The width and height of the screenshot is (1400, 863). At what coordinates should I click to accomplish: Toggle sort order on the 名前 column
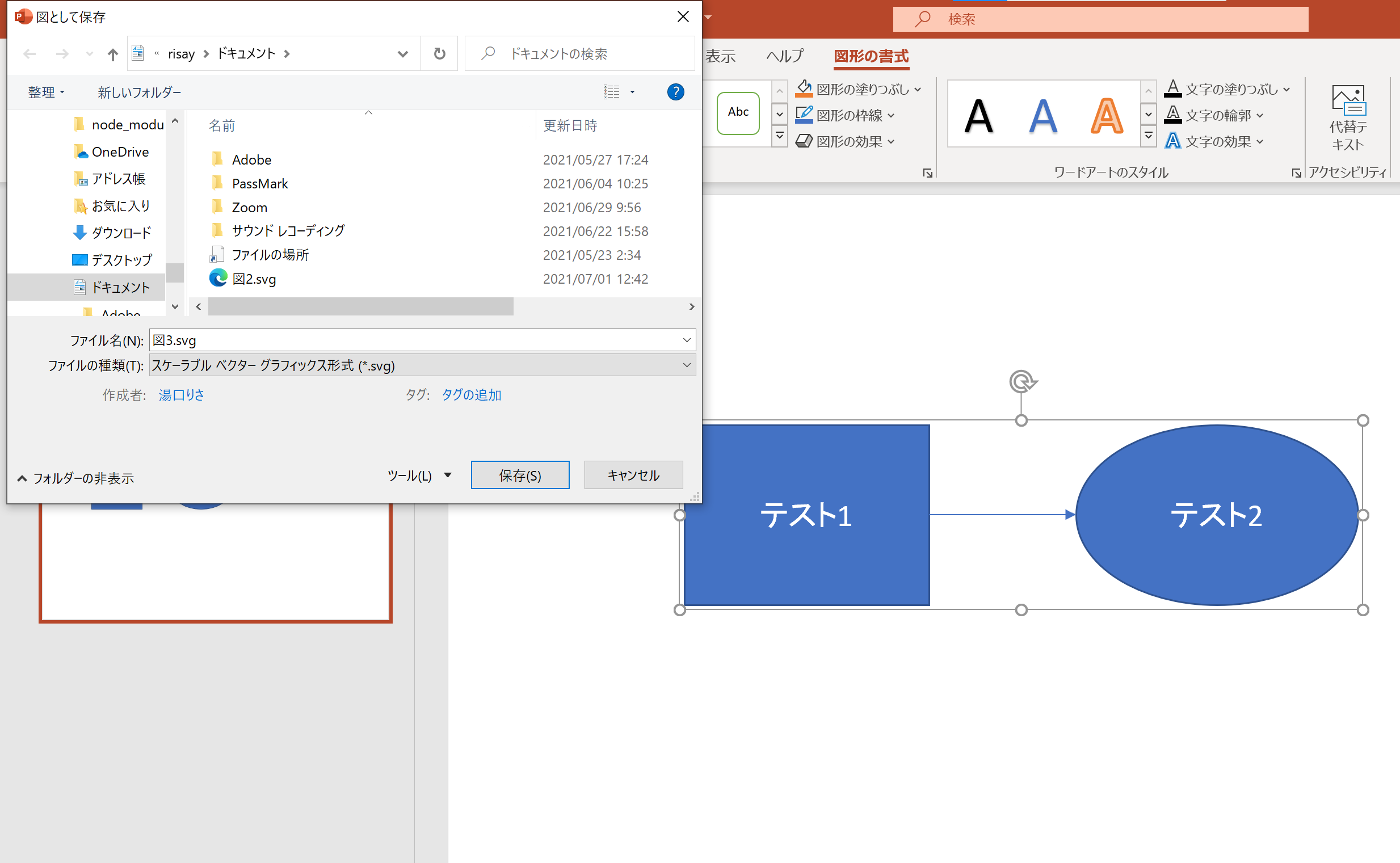tap(222, 125)
